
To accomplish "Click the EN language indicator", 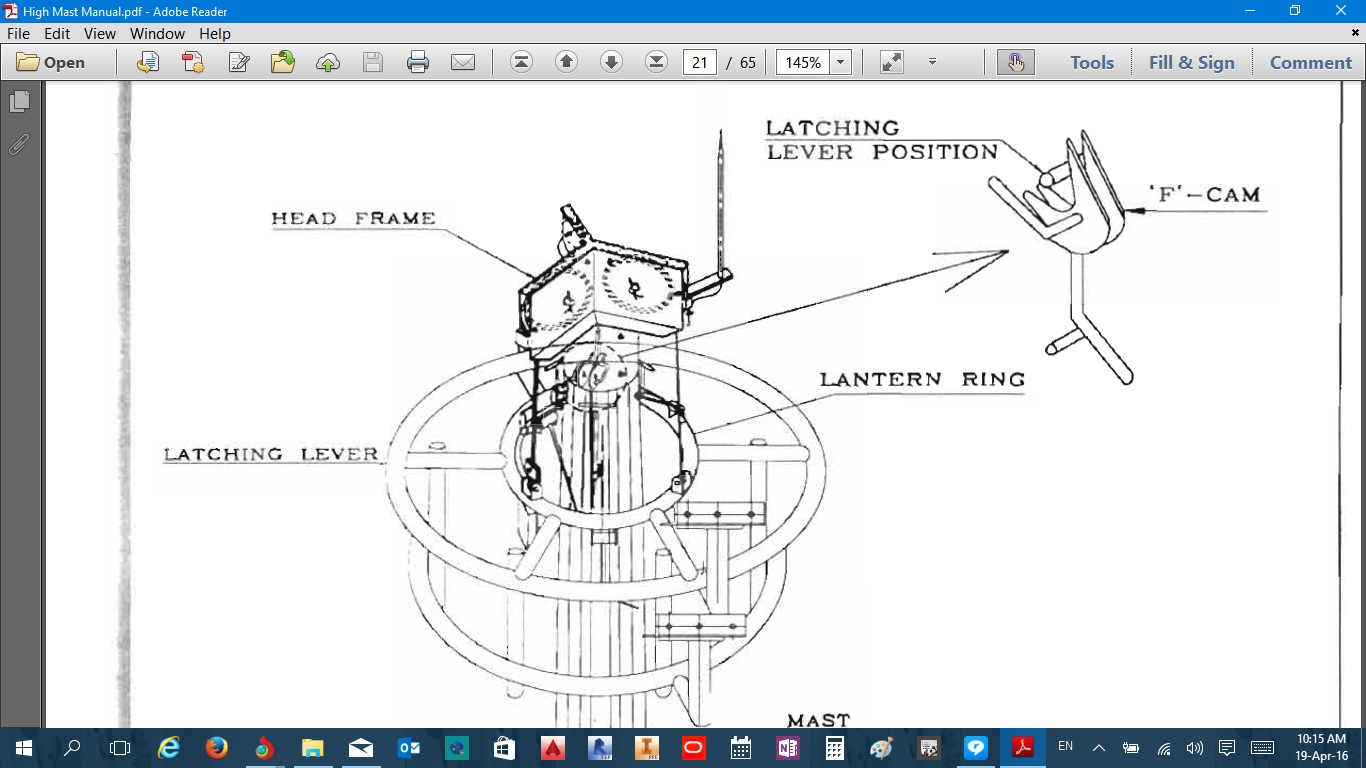I will [x=1066, y=747].
